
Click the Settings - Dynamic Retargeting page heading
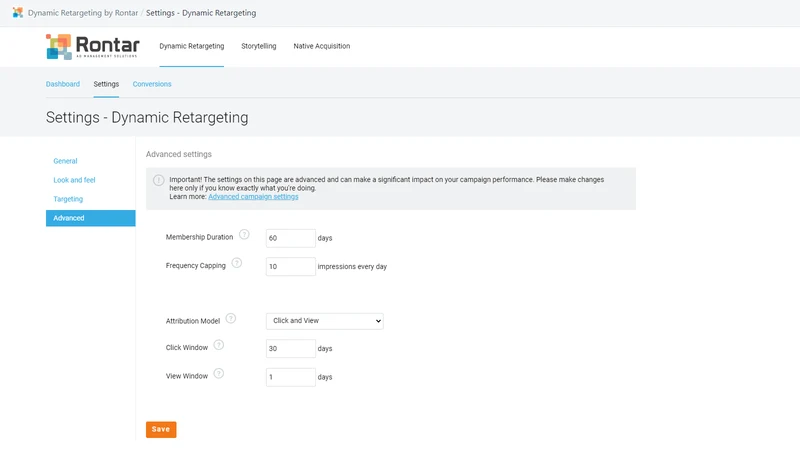pyautogui.click(x=147, y=117)
